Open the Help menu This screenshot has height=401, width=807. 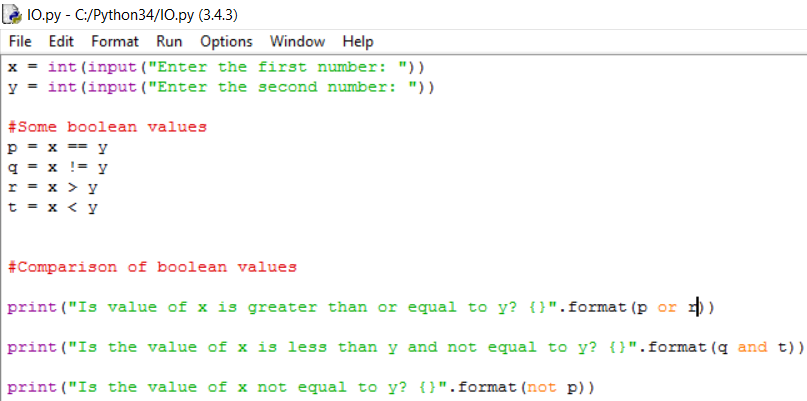(358, 41)
